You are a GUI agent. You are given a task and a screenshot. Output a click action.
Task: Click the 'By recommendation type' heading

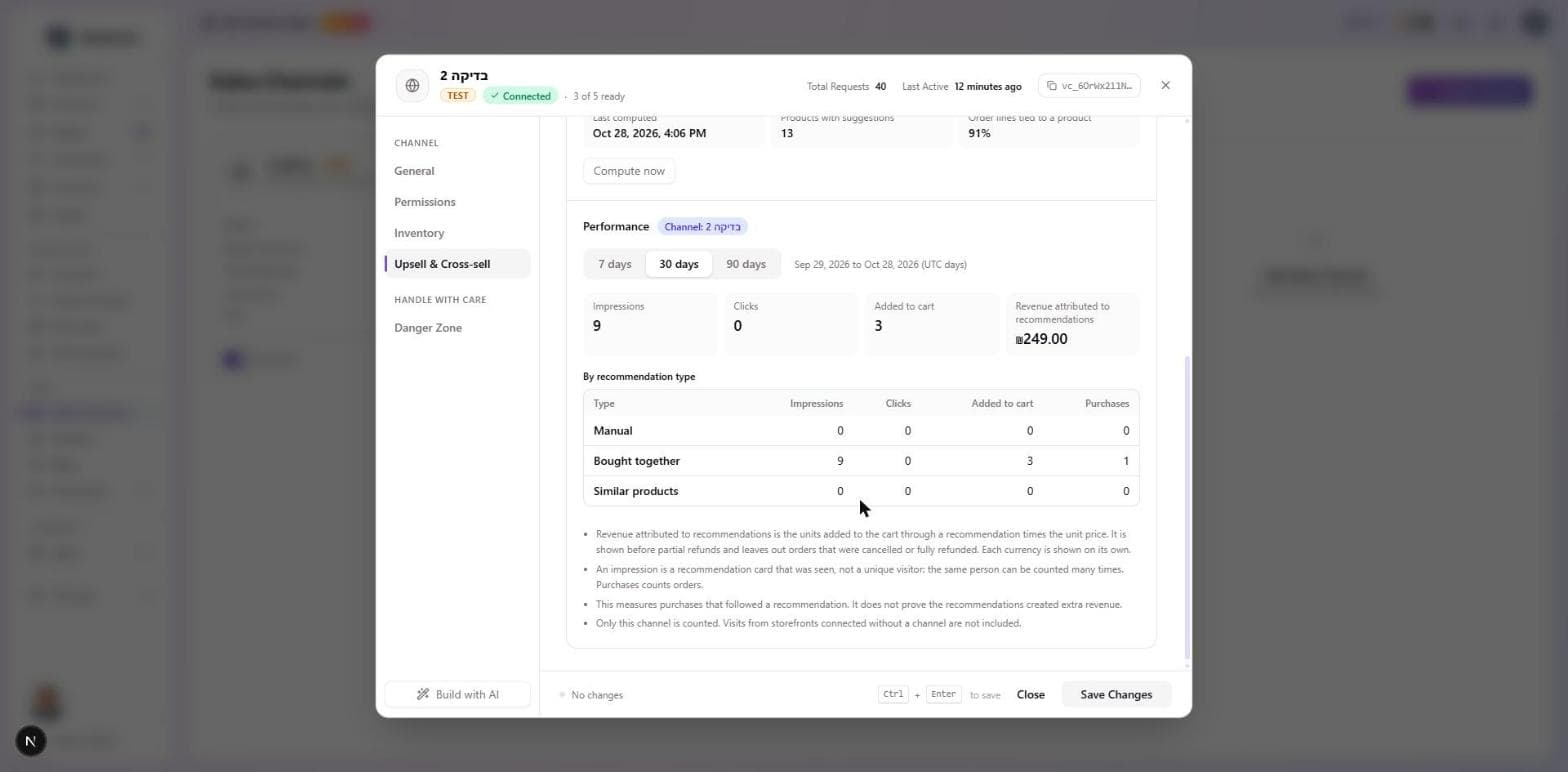click(x=639, y=377)
